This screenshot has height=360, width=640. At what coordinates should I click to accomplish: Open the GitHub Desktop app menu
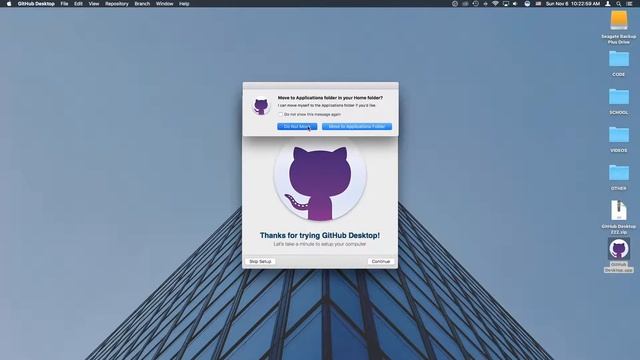tap(36, 4)
